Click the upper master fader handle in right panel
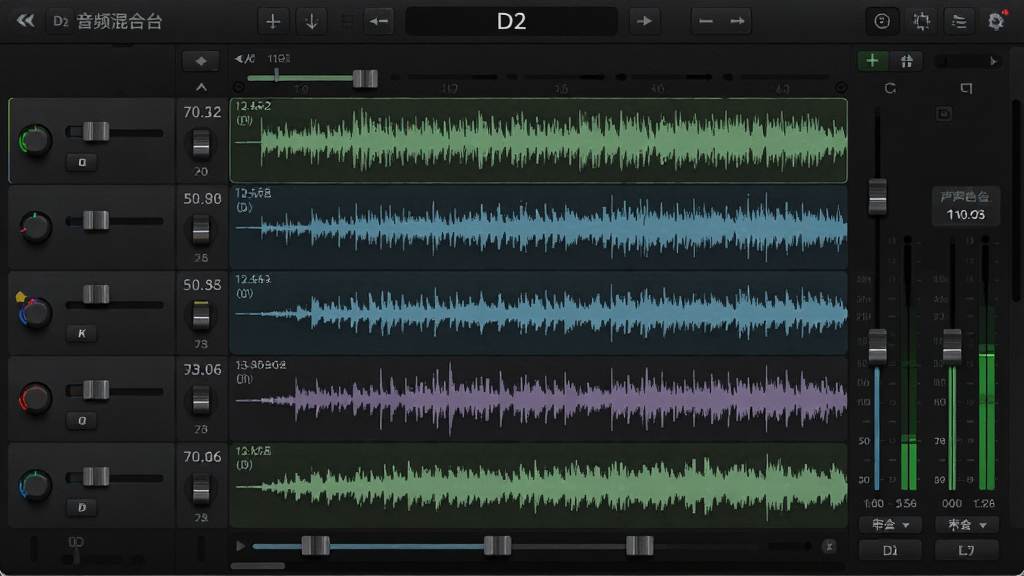Screen dimensions: 1024x576 877,196
